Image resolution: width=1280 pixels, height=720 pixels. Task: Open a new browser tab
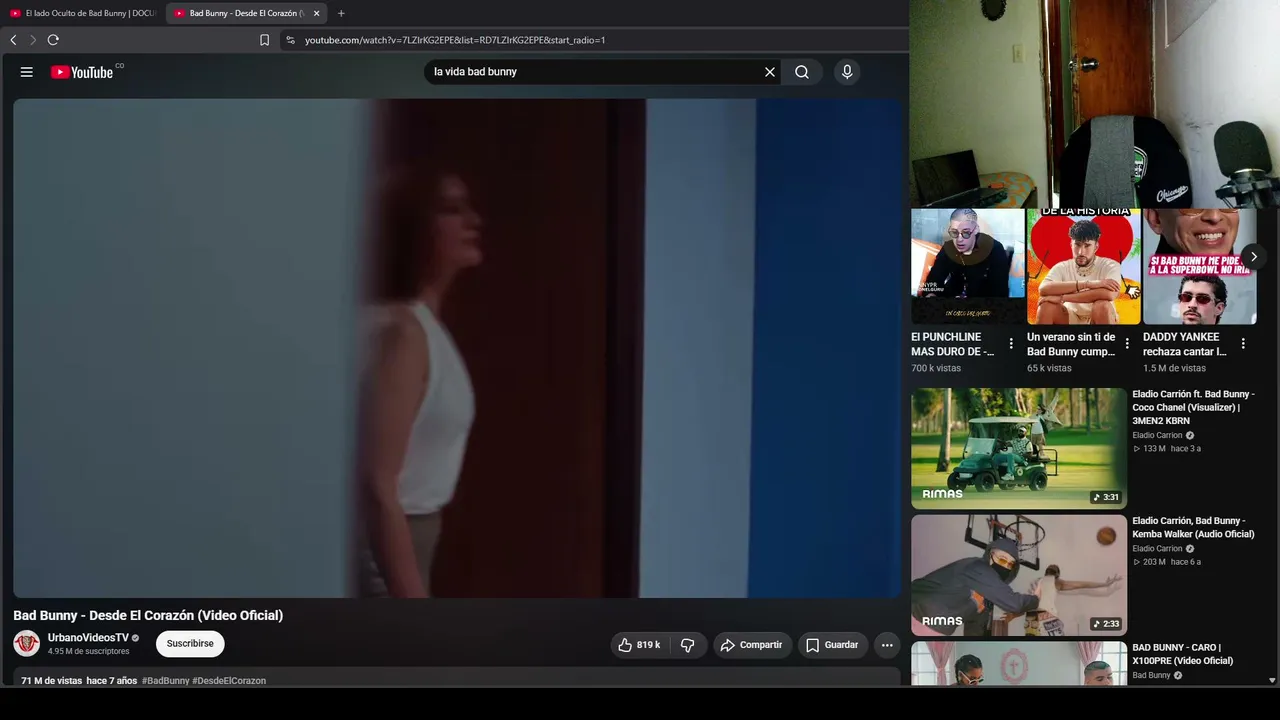[341, 13]
